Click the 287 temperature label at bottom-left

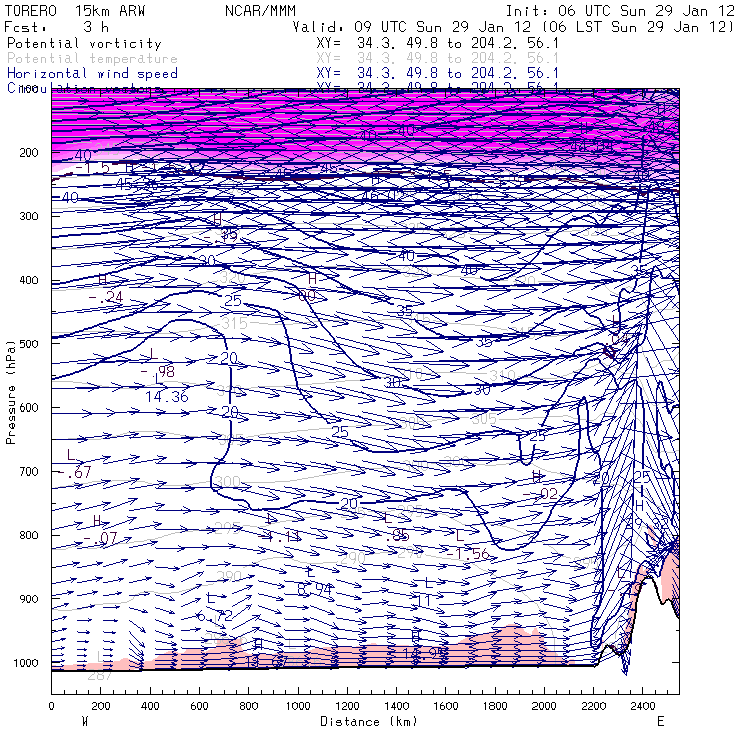(x=99, y=677)
